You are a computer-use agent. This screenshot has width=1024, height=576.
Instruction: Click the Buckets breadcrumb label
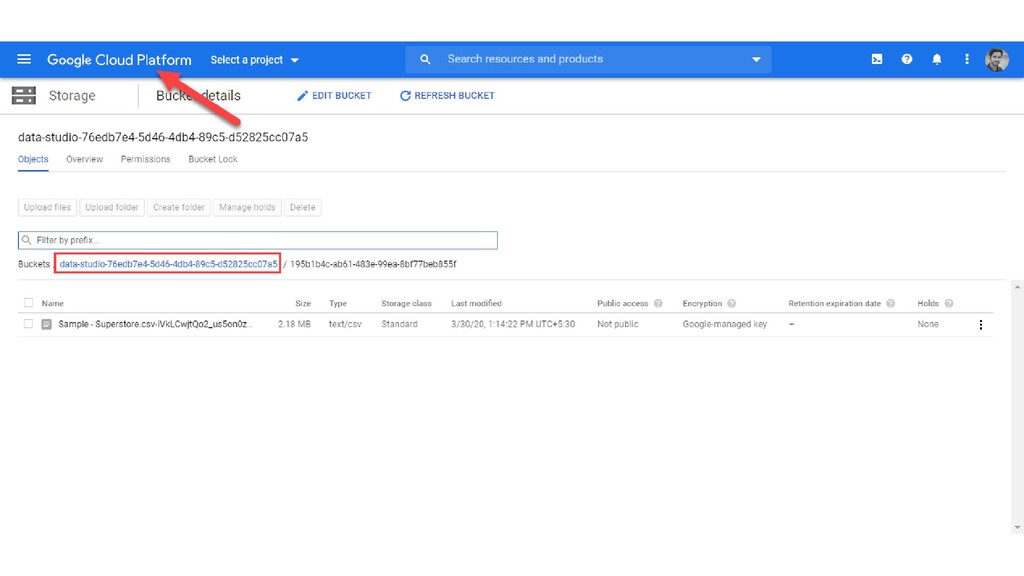coord(34,264)
